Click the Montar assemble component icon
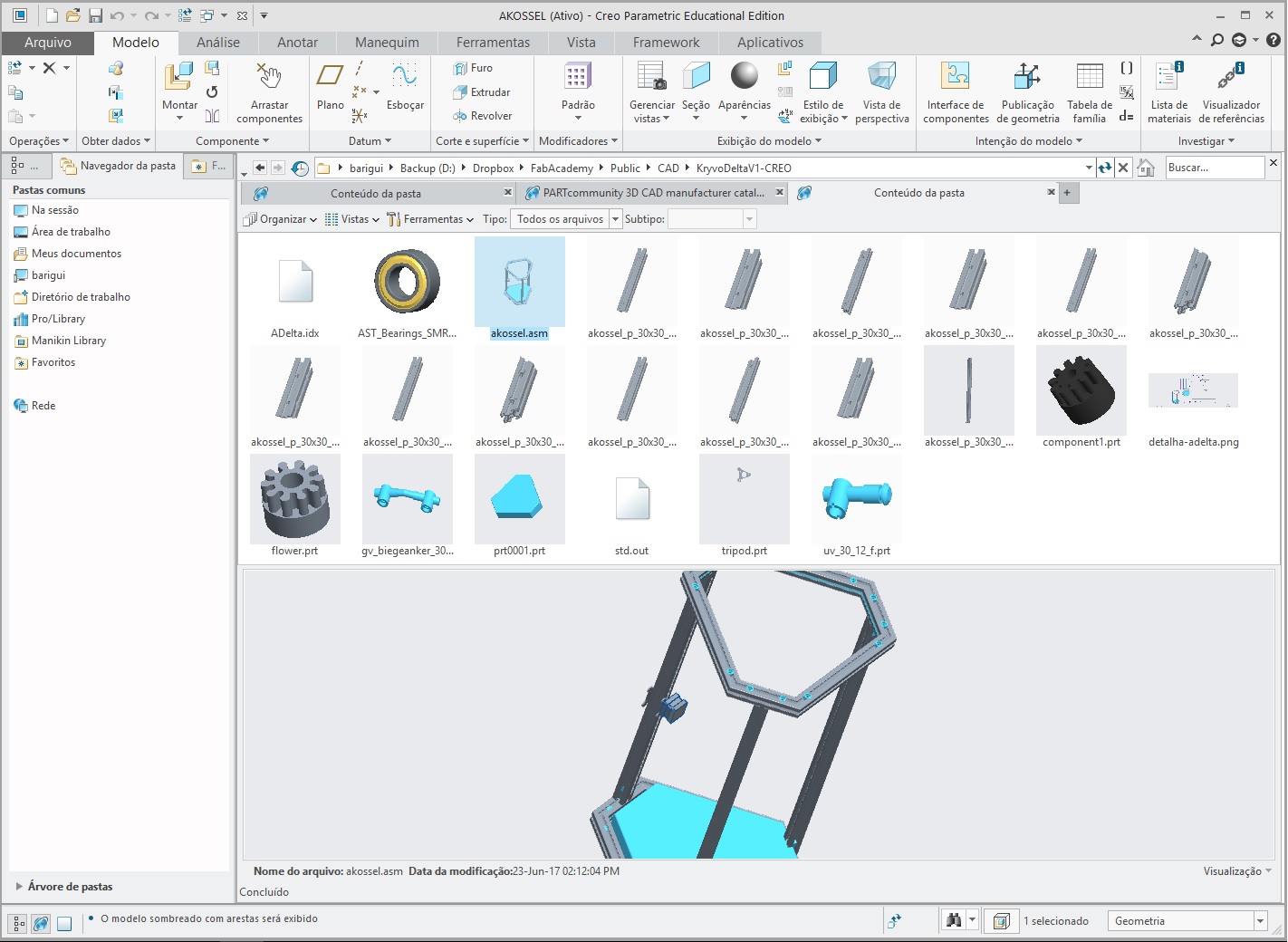Image resolution: width=1288 pixels, height=942 pixels. click(179, 76)
